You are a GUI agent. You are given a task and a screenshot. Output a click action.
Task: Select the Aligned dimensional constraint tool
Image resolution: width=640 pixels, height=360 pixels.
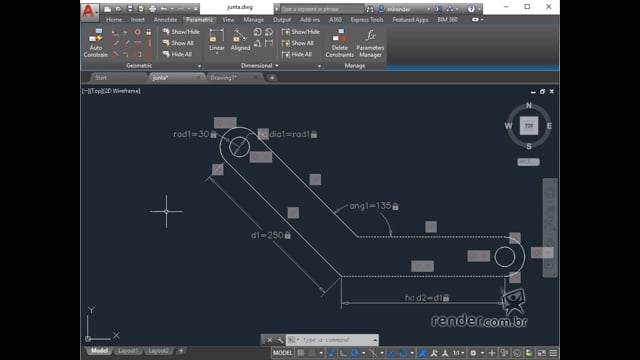click(240, 40)
